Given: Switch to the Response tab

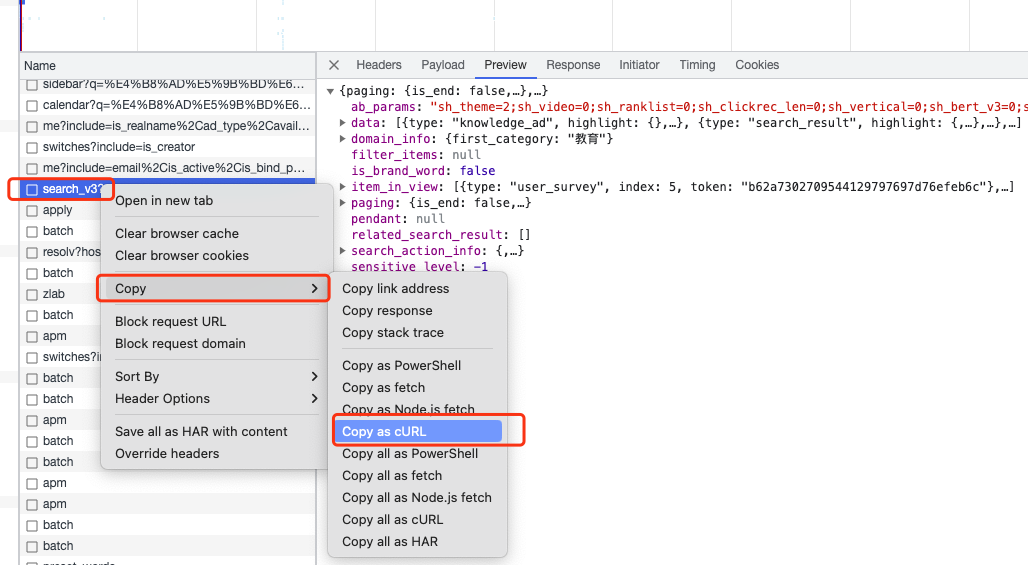Looking at the screenshot, I should point(573,65).
